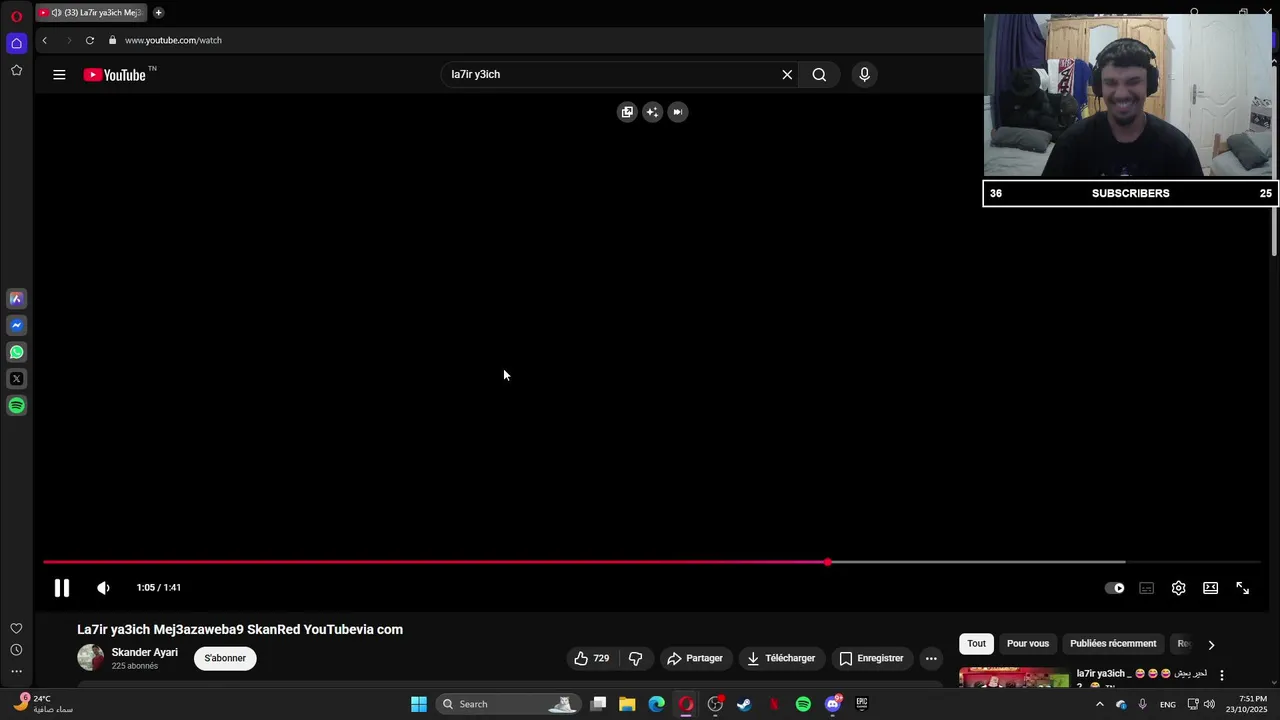This screenshot has width=1280, height=720.
Task: Show hidden system tray icons
Action: click(x=1099, y=704)
